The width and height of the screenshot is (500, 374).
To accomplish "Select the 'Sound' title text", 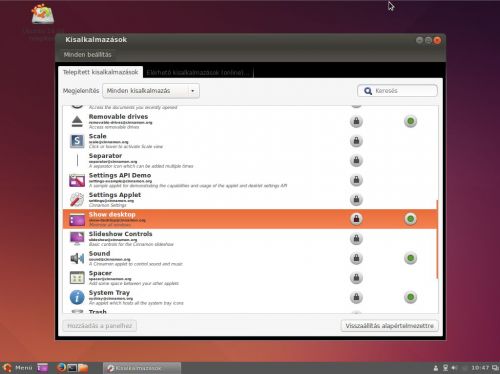I will click(x=99, y=253).
